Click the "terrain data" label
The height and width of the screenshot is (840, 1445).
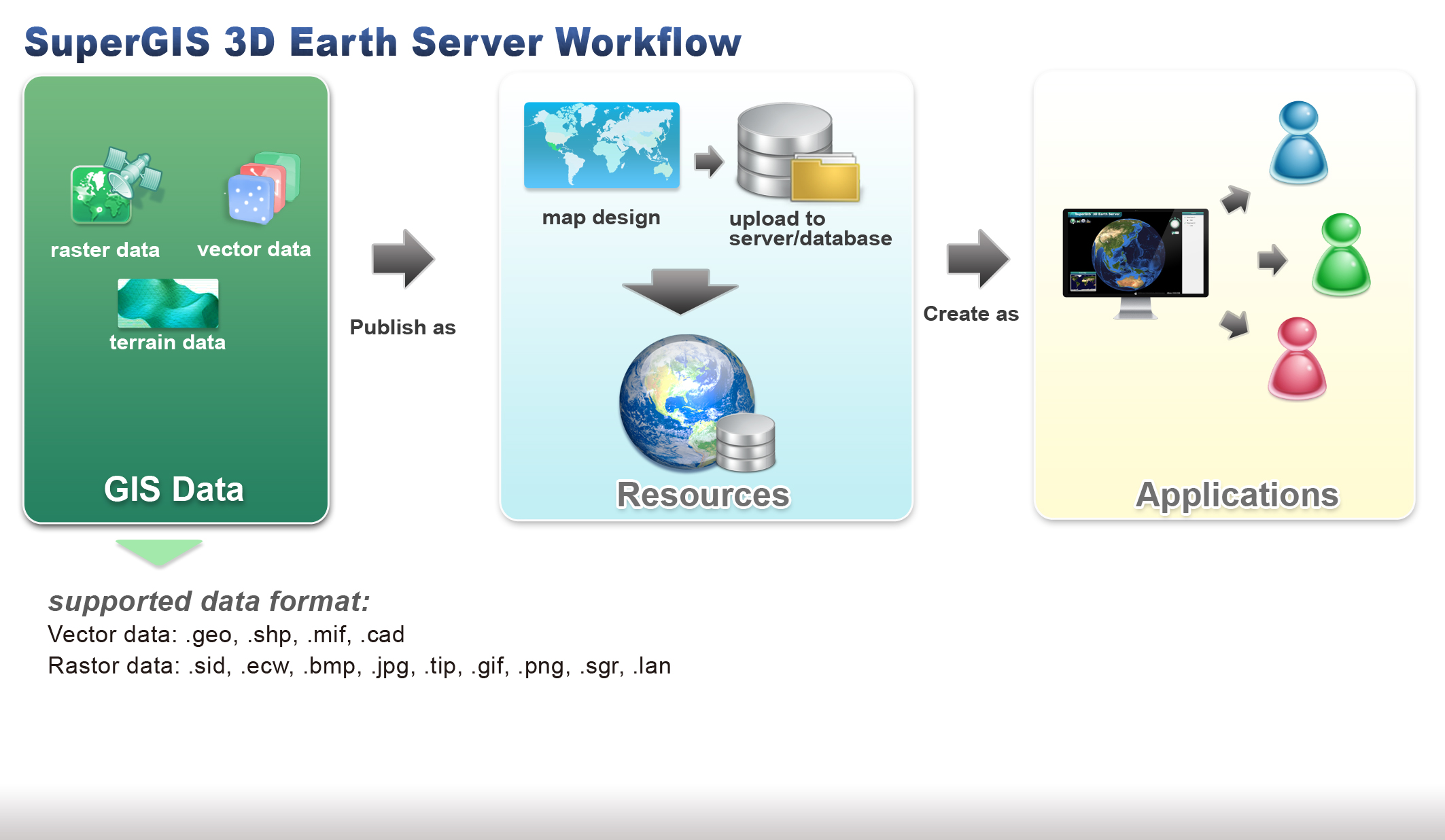point(167,342)
